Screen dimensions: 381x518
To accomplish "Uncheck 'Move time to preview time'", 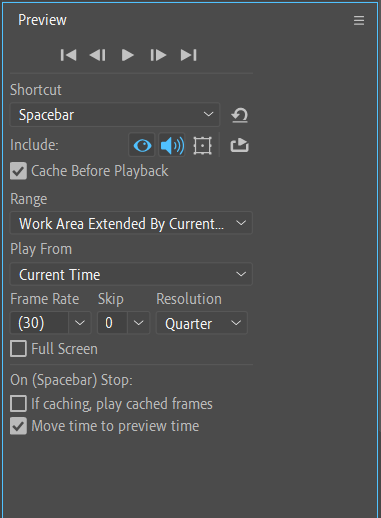I will pyautogui.click(x=18, y=426).
